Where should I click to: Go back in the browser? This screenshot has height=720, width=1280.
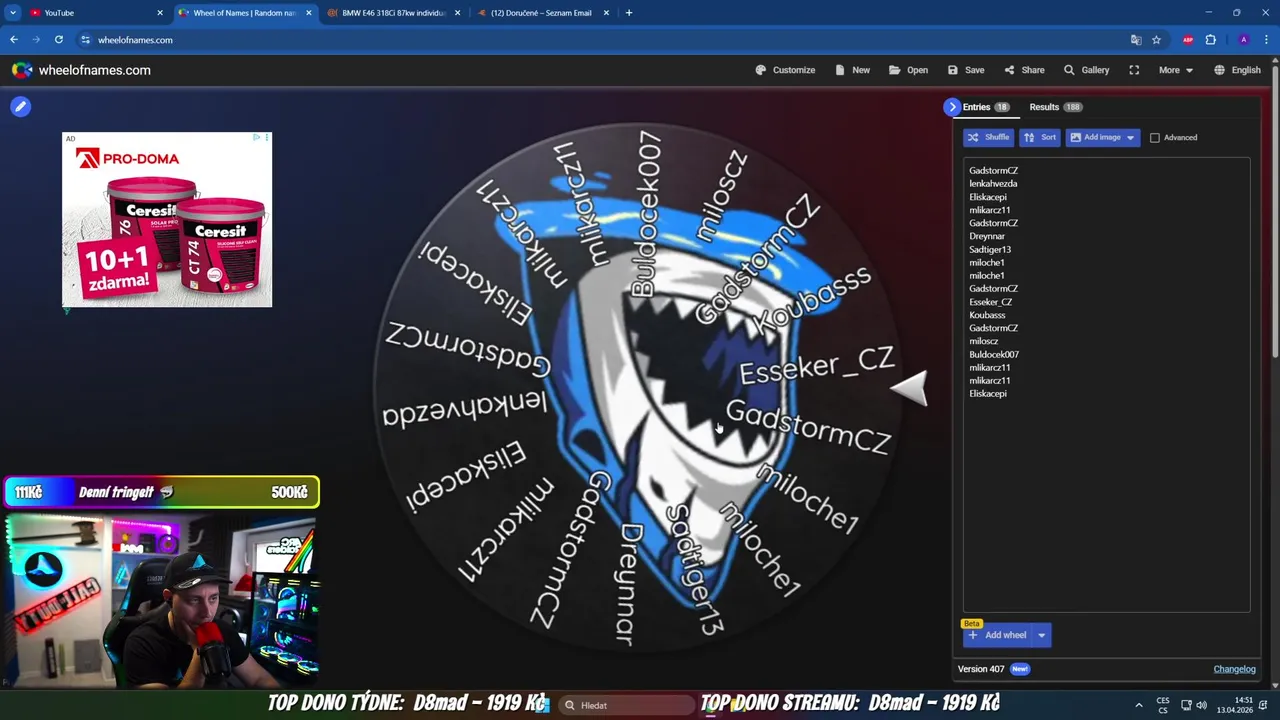pos(13,40)
